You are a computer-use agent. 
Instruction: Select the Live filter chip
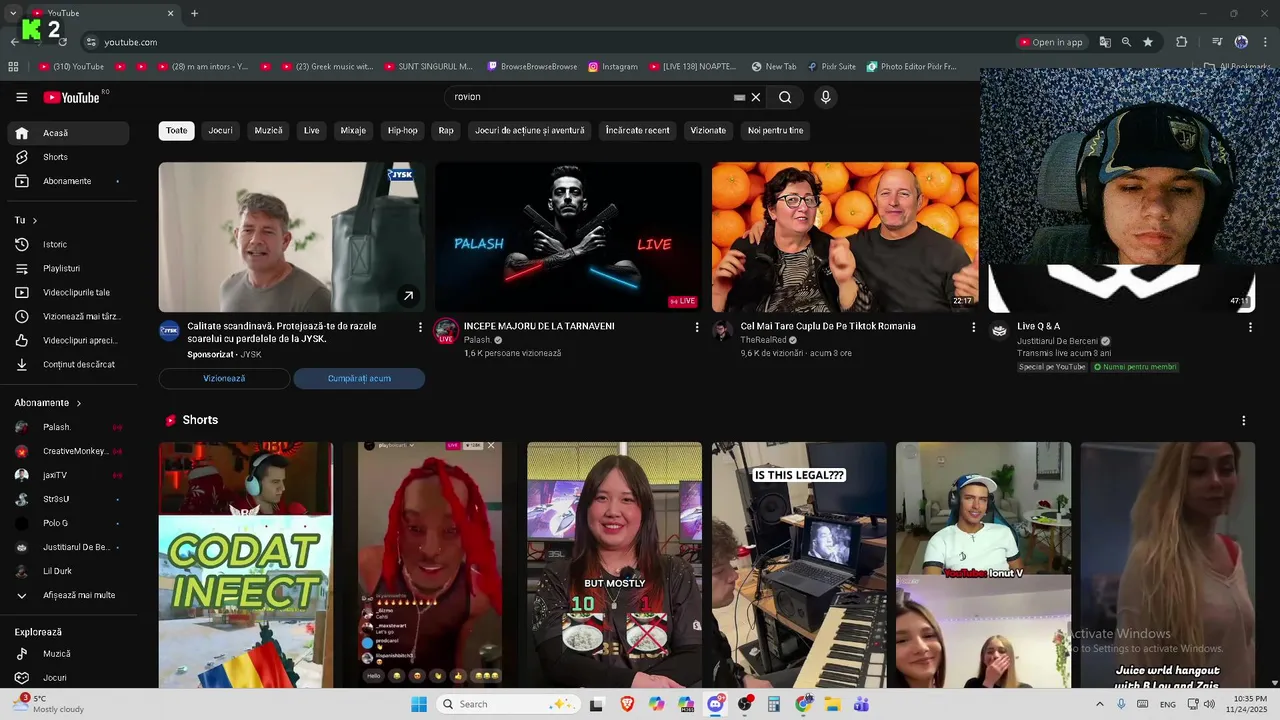point(312,131)
